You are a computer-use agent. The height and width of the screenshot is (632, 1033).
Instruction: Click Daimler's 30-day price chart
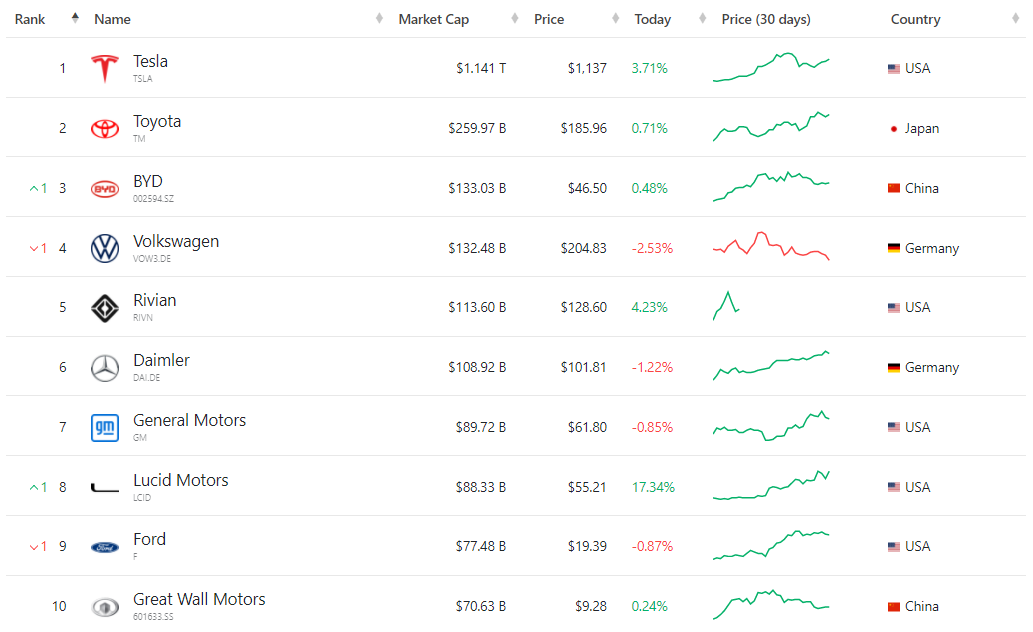coord(771,366)
